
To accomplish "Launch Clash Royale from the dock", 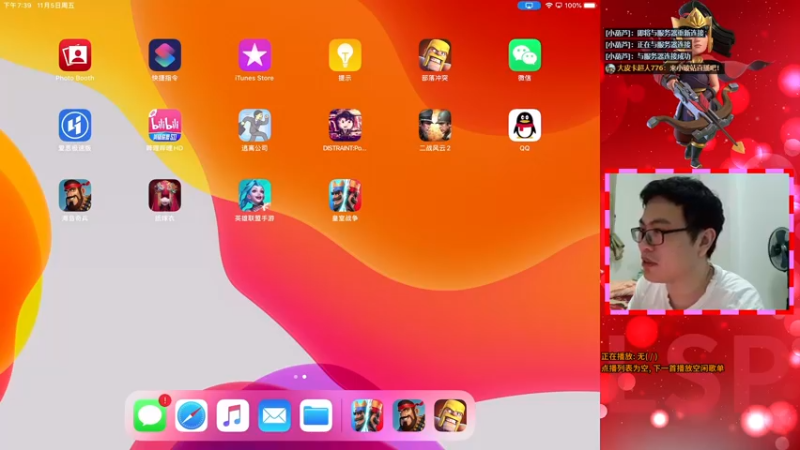I will (x=367, y=415).
